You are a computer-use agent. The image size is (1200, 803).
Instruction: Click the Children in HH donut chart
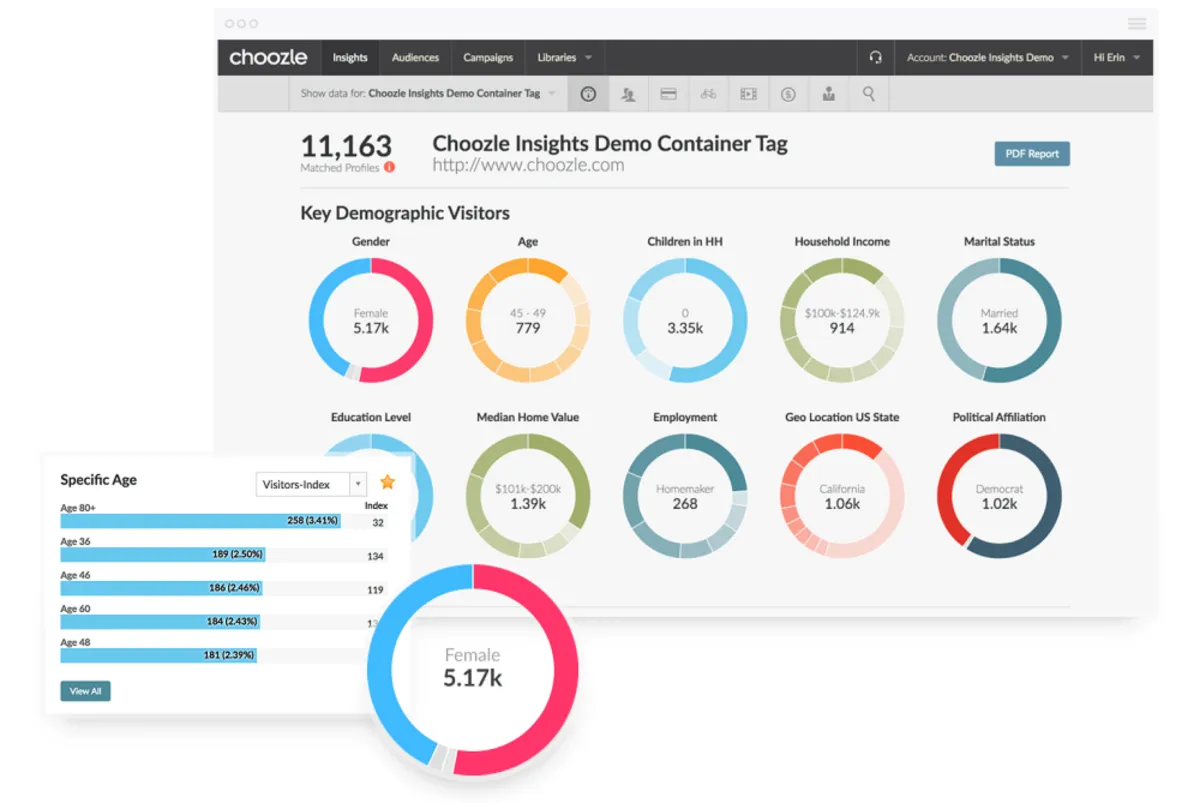pos(685,320)
